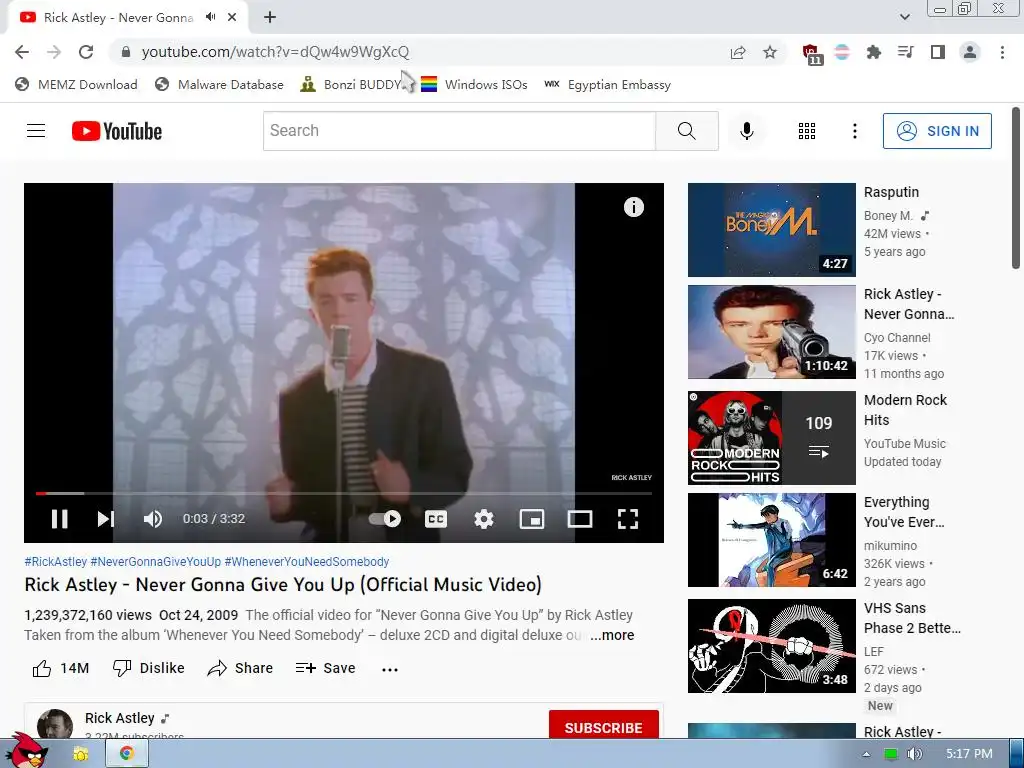The height and width of the screenshot is (768, 1024).
Task: Focus the YouTube search field
Action: [459, 131]
